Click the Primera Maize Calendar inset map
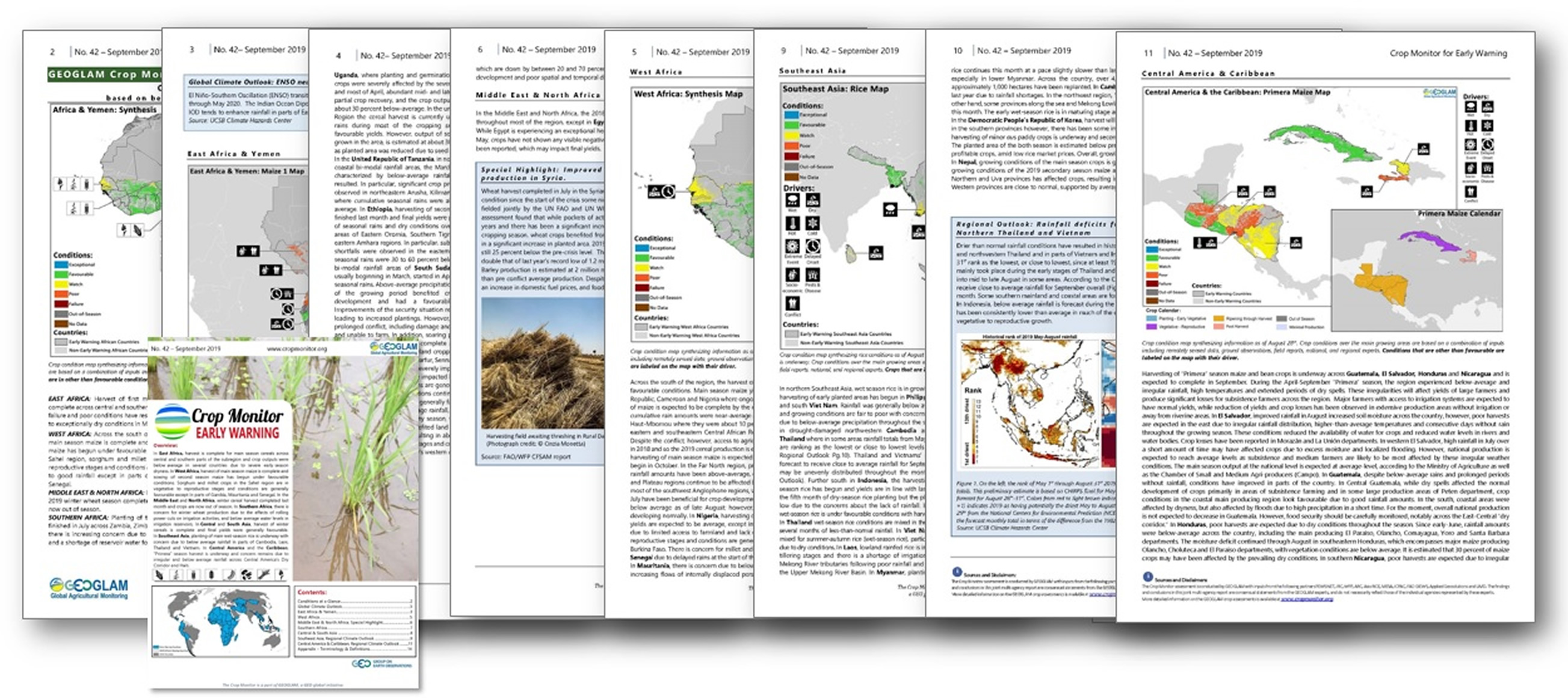 tap(1417, 270)
